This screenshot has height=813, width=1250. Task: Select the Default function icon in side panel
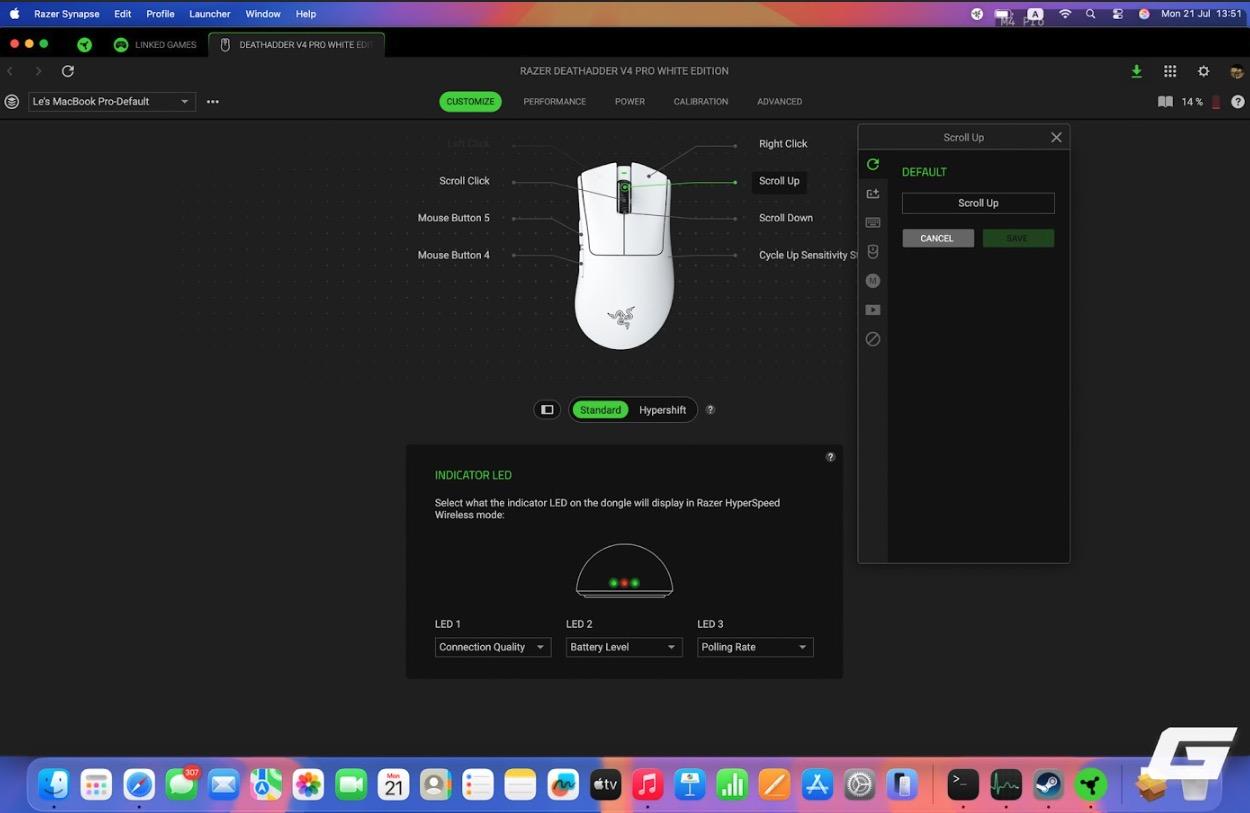873,164
